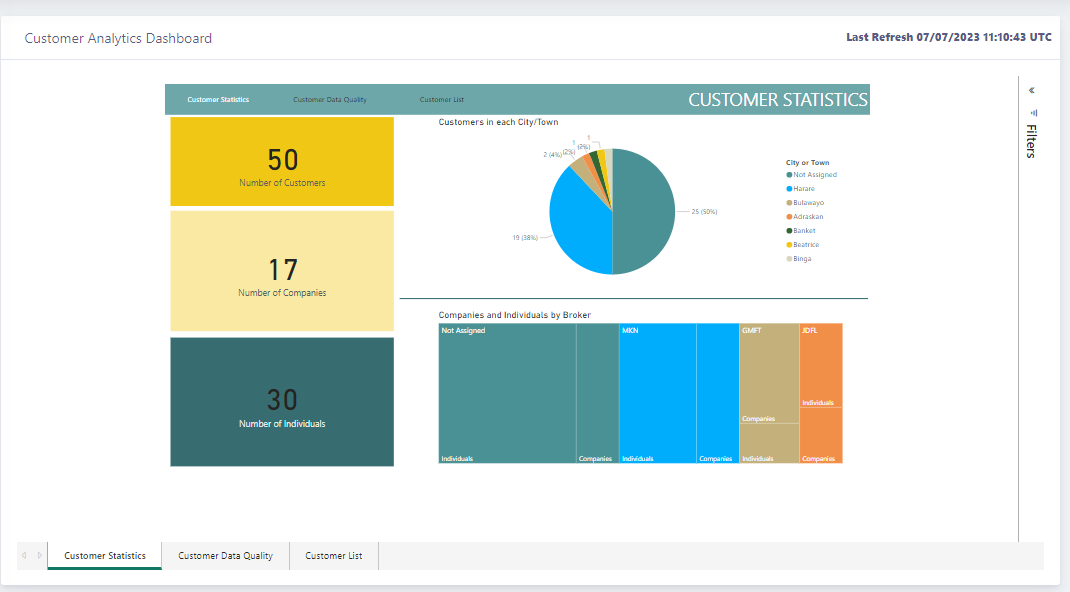Select the Number of Customers card

point(282,162)
